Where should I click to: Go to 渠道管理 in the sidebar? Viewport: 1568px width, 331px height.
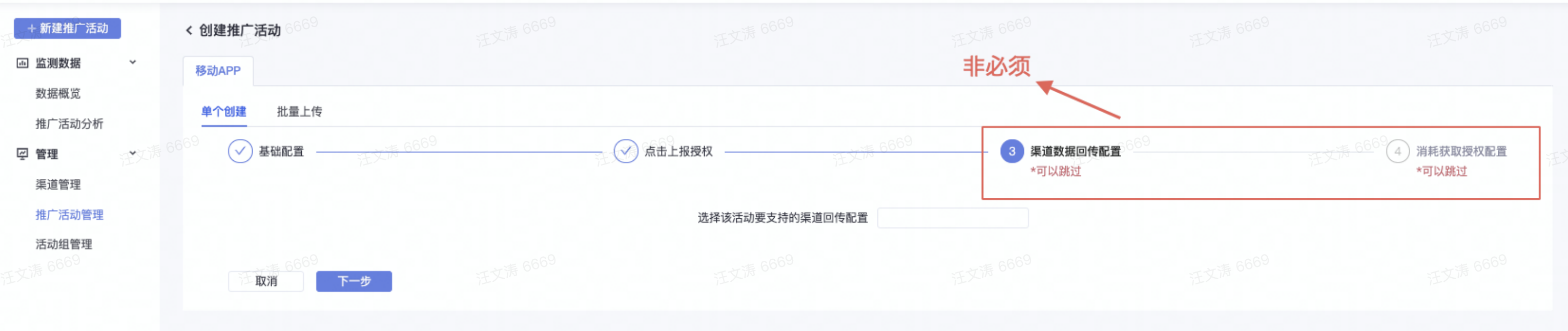(58, 184)
